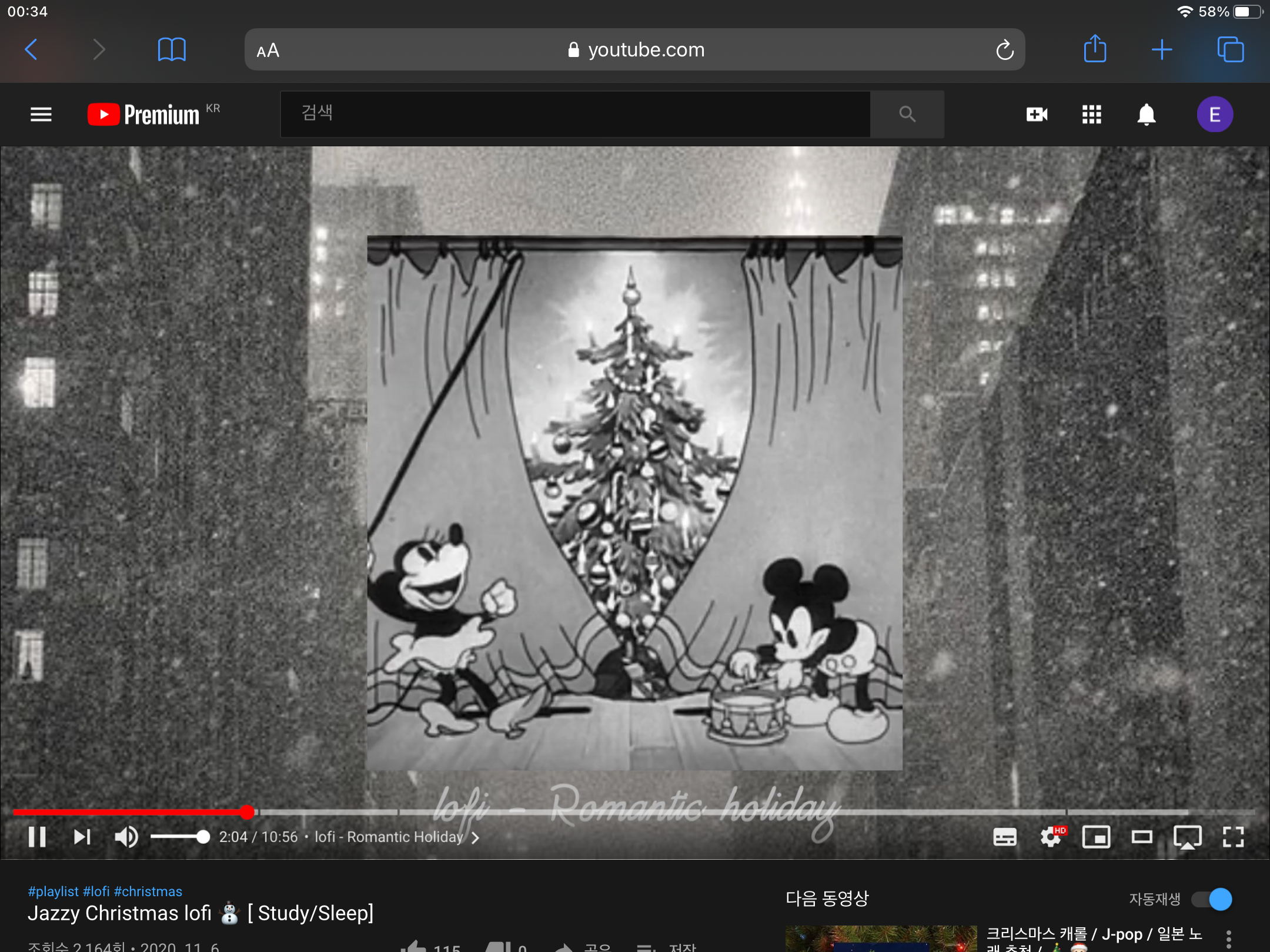Open the E account avatar menu

point(1215,114)
